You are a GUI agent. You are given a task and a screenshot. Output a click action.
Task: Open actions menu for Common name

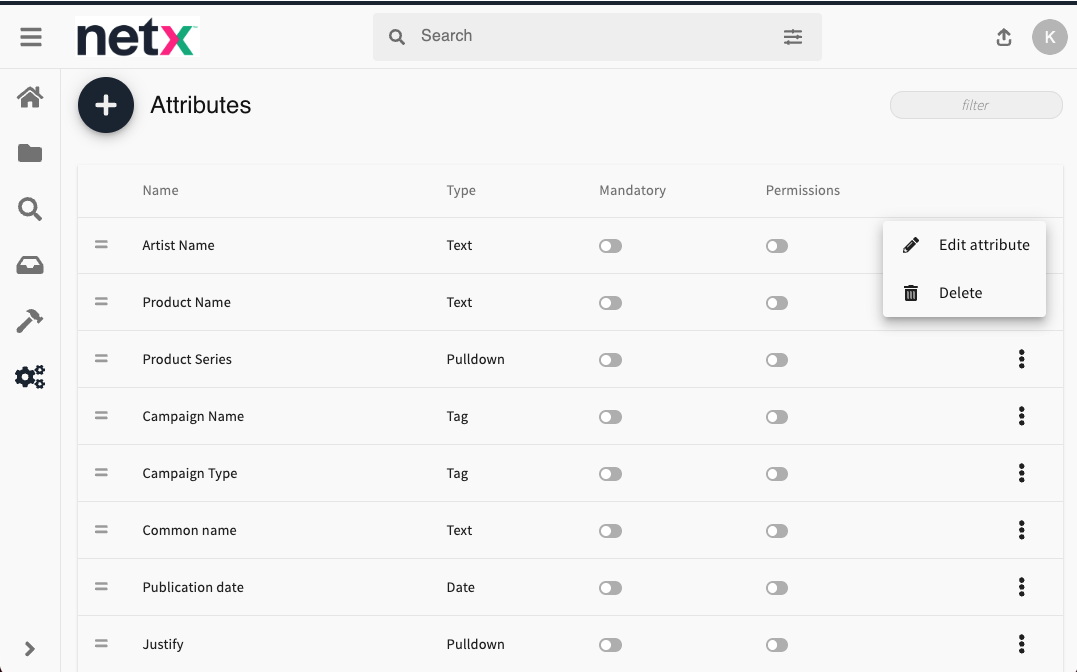pos(1021,530)
